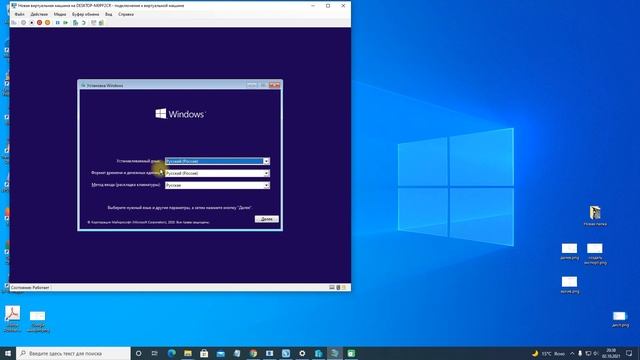Viewport: 640px width, 360px height.
Task: Click the taskbar search box
Action: pos(73,353)
